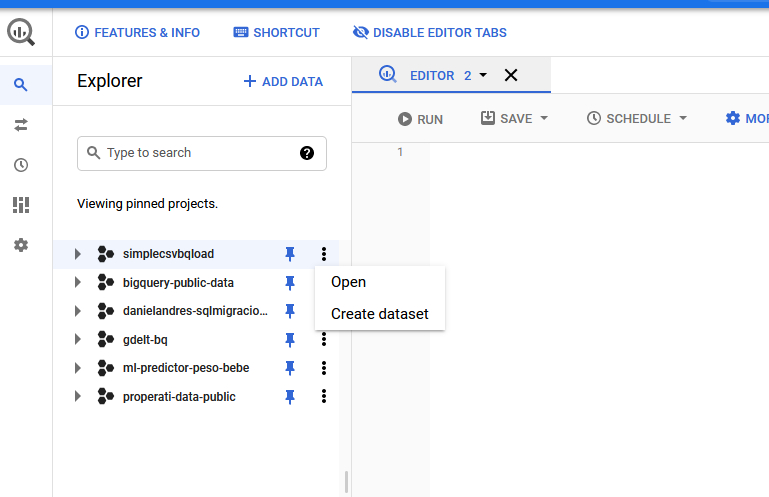The height and width of the screenshot is (497, 769).
Task: Close the Editor 2 tab
Action: coord(511,75)
